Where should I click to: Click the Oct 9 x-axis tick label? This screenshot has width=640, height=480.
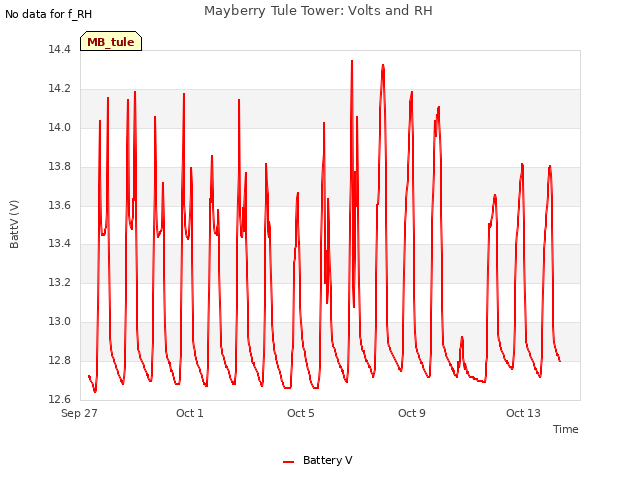coord(411,413)
